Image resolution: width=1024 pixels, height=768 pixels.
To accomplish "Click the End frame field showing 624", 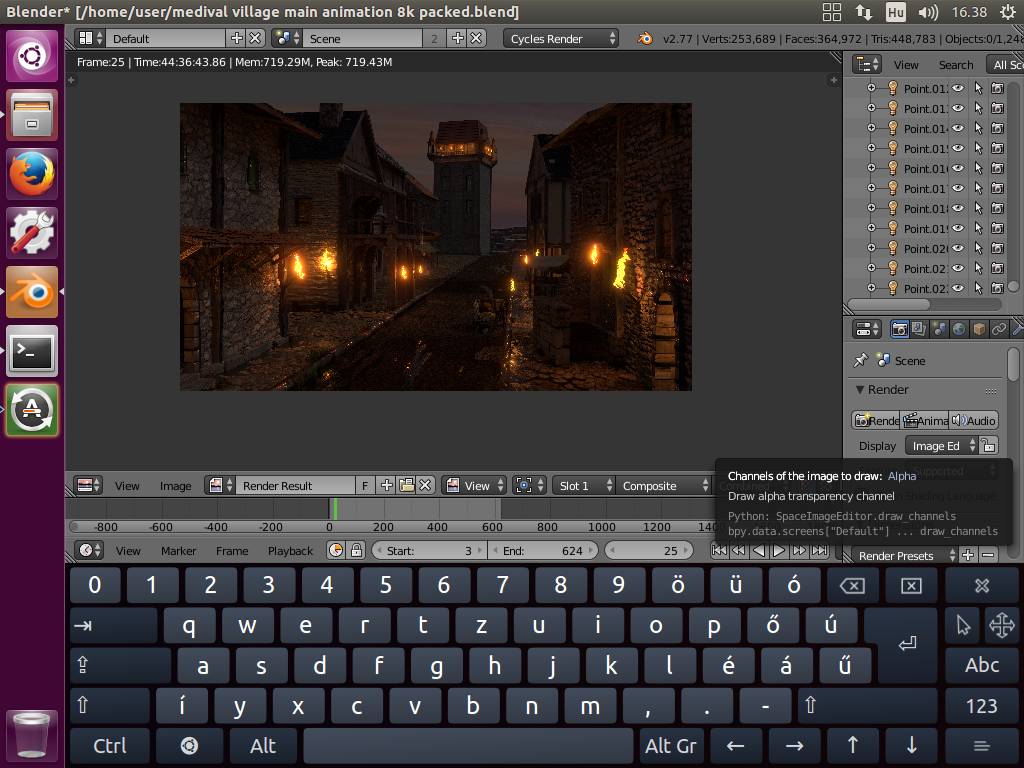I will pyautogui.click(x=543, y=551).
